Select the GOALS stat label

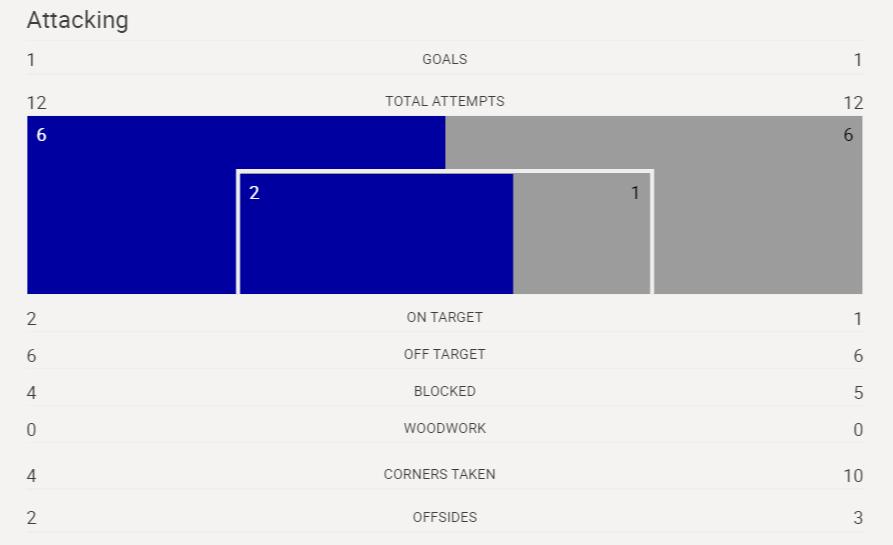445,59
